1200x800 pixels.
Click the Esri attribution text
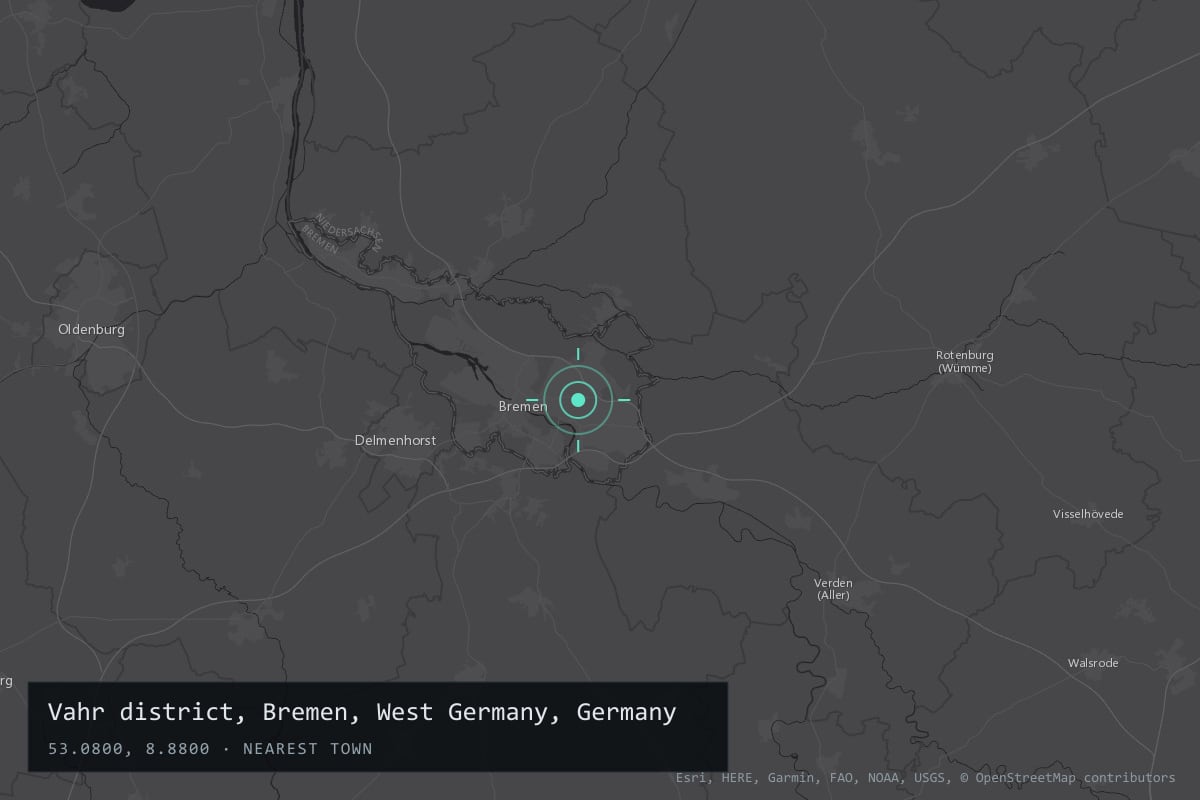pos(692,778)
